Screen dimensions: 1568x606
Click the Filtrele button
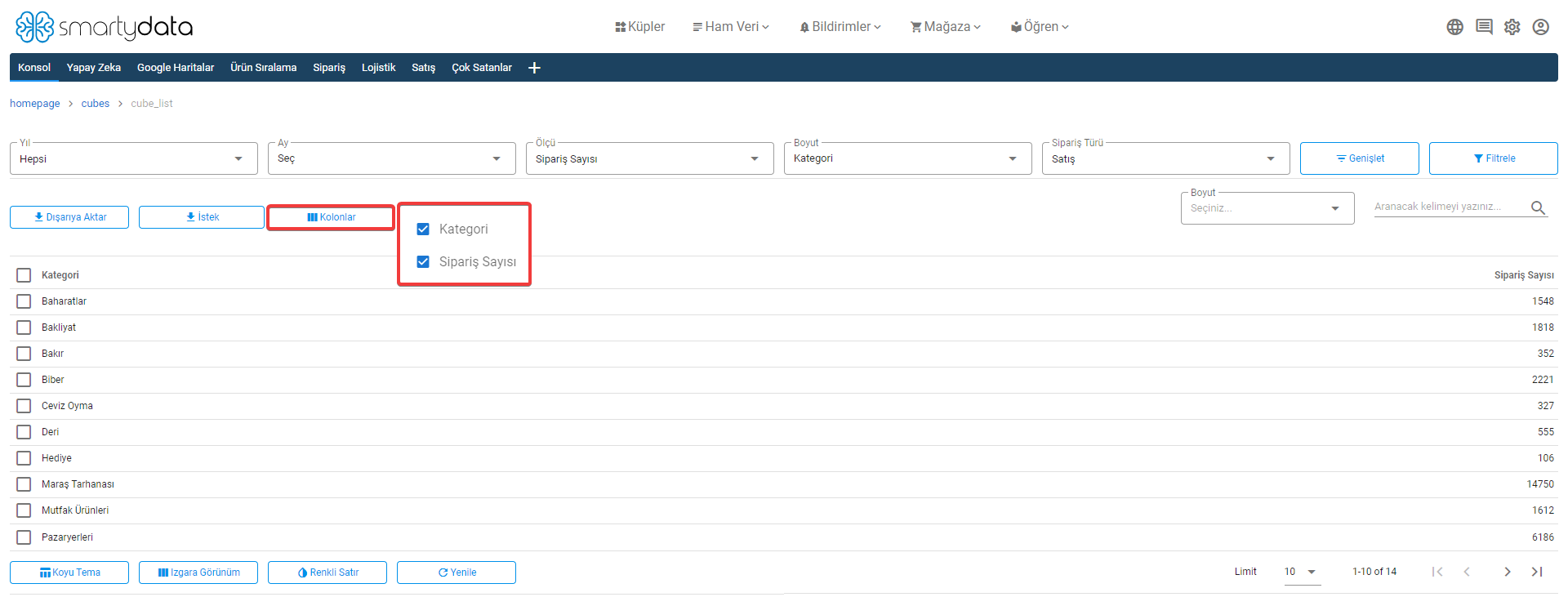tap(1494, 158)
